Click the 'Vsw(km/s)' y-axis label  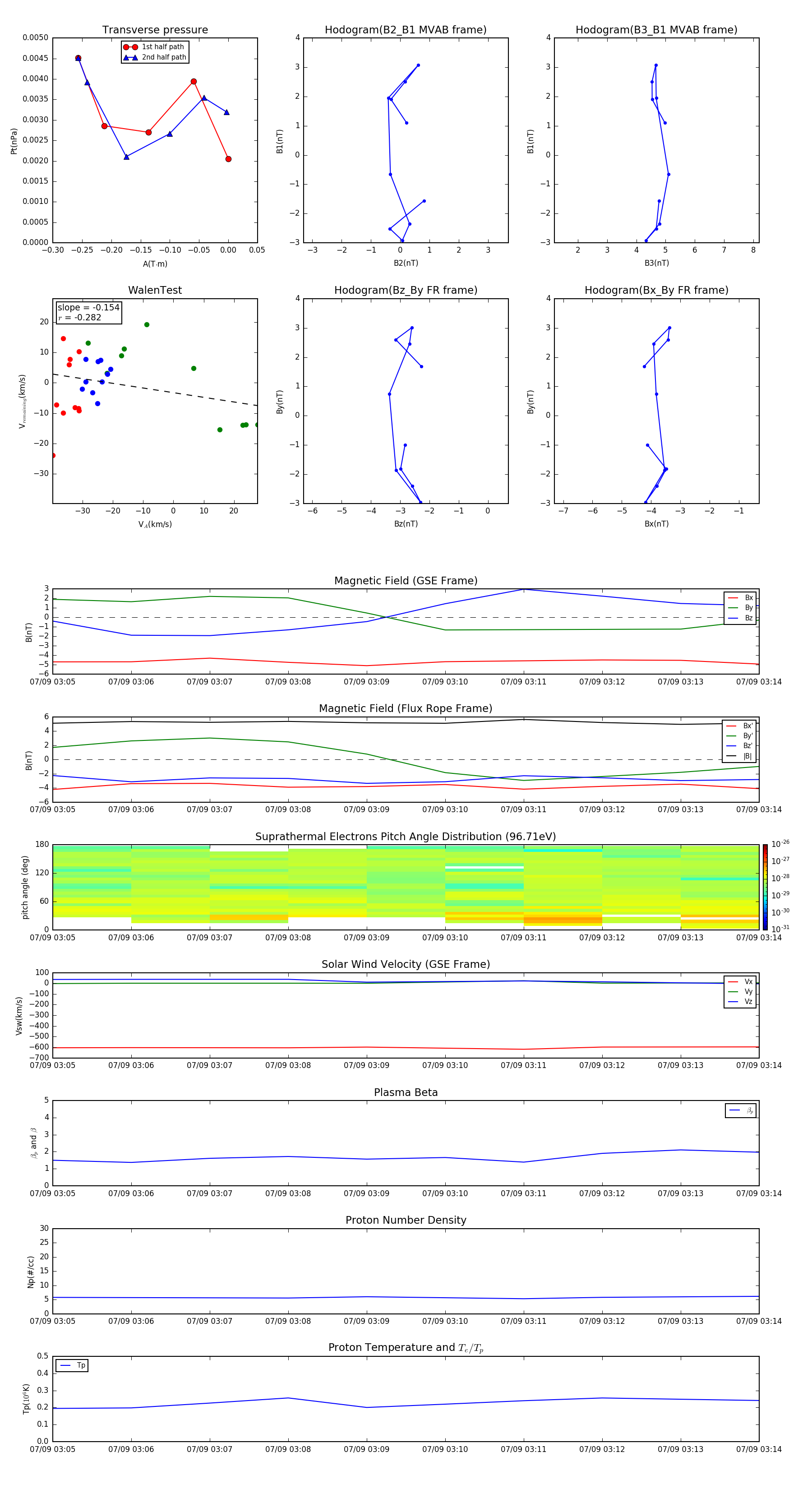(19, 1016)
